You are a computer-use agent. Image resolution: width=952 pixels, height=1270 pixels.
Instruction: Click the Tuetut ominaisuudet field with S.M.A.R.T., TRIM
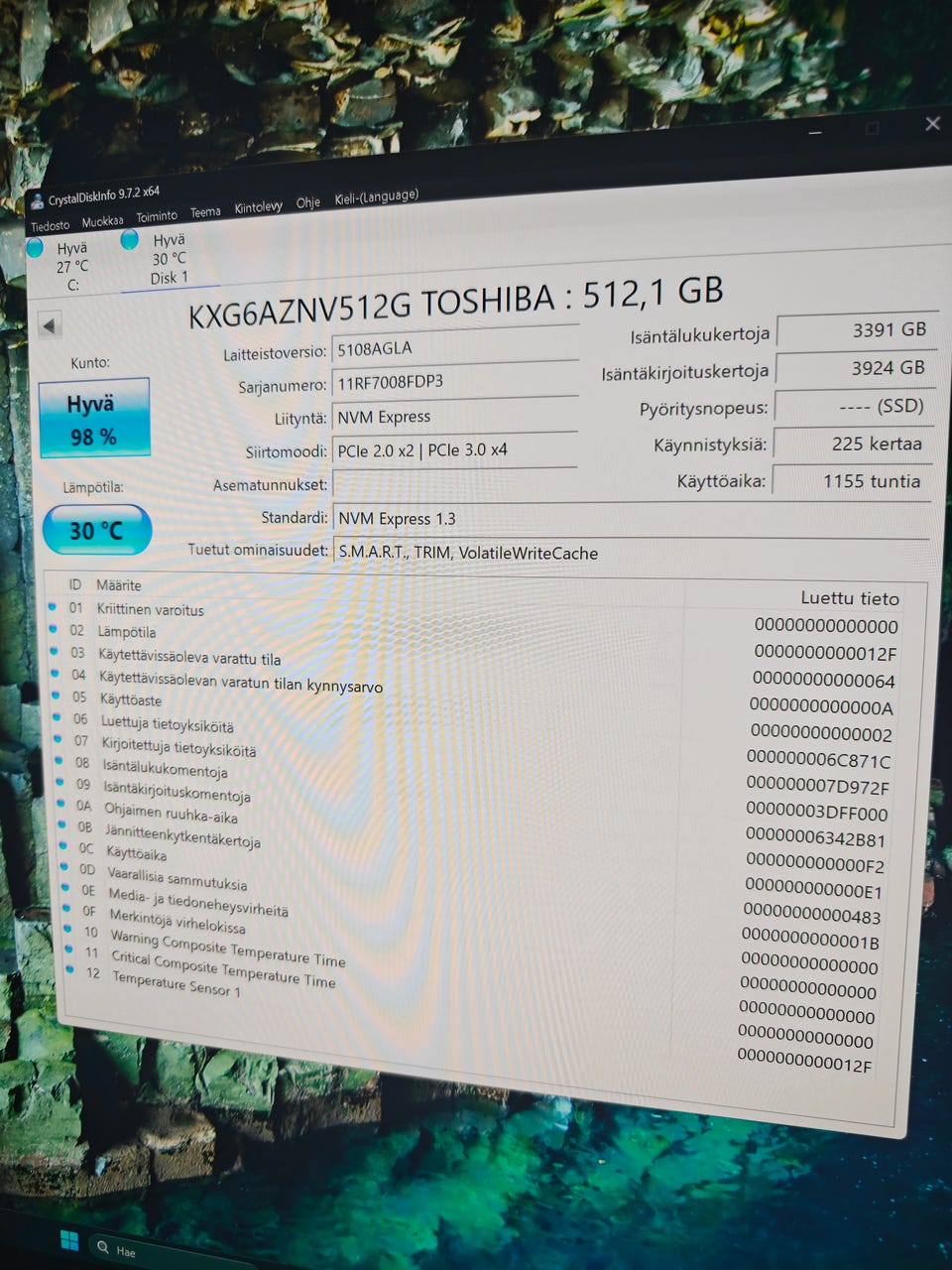(x=631, y=552)
